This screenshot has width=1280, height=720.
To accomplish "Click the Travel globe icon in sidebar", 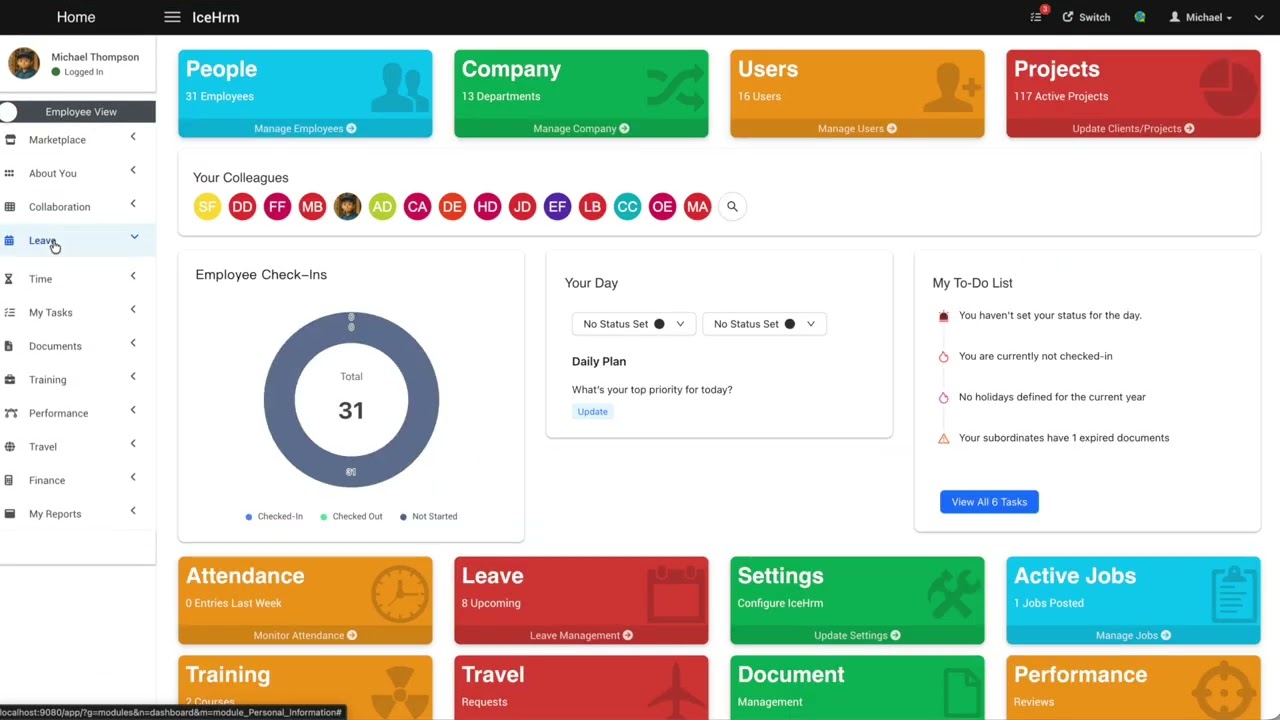I will [9, 447].
